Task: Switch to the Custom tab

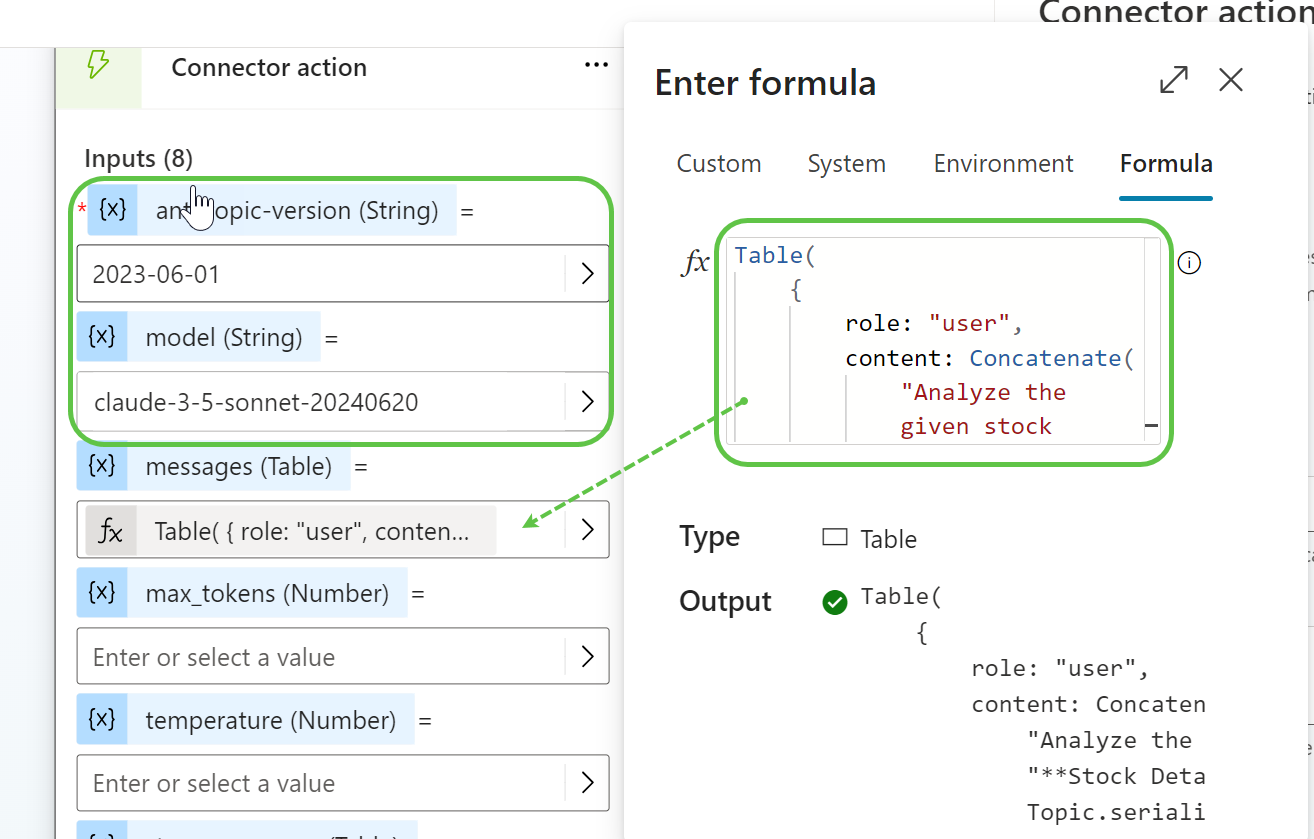Action: (718, 164)
